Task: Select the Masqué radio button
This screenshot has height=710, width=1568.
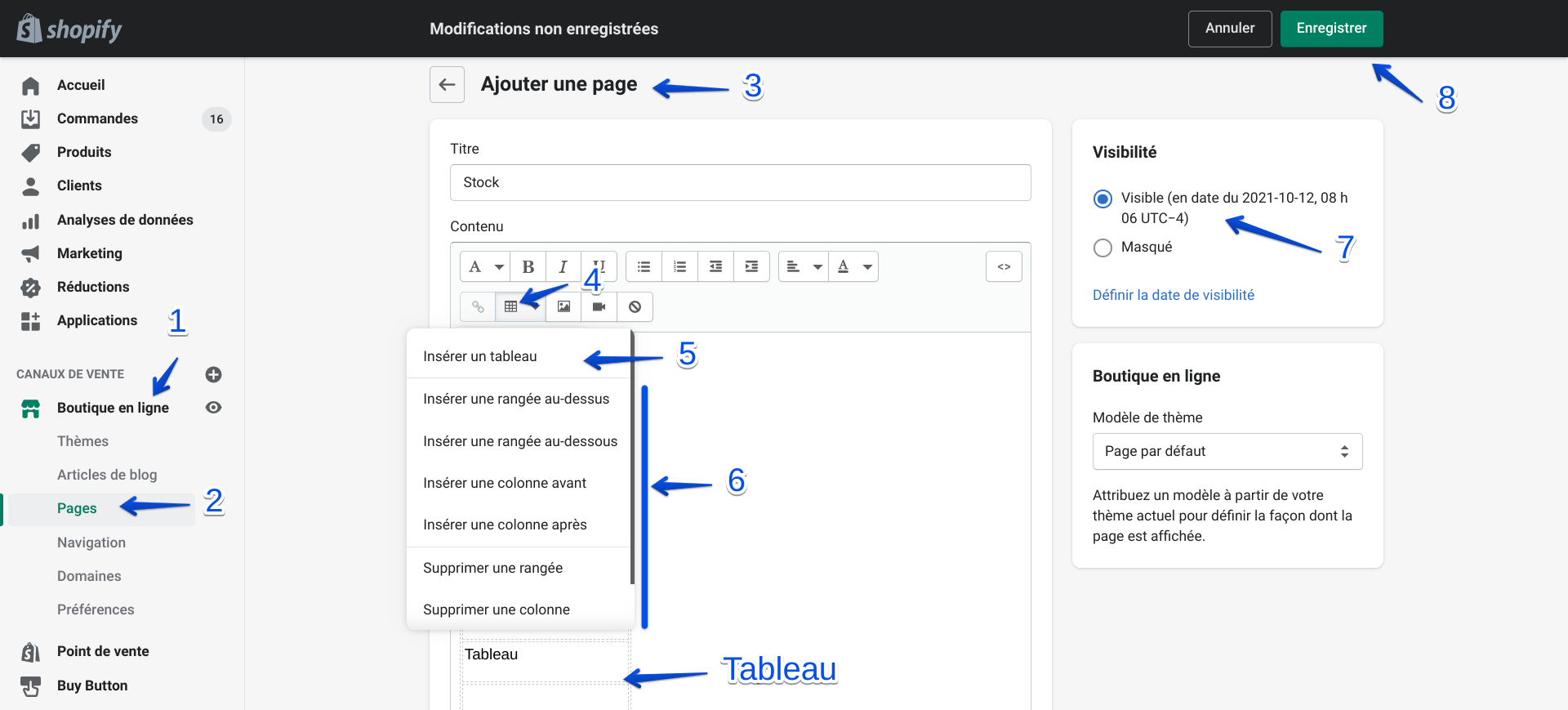Action: click(1102, 248)
